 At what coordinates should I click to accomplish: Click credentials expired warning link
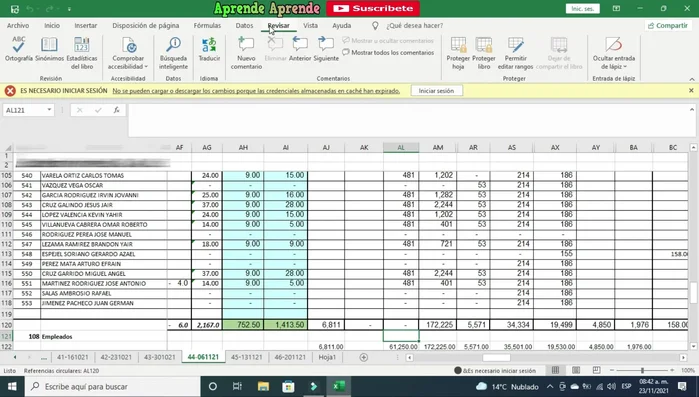pyautogui.click(x=256, y=91)
